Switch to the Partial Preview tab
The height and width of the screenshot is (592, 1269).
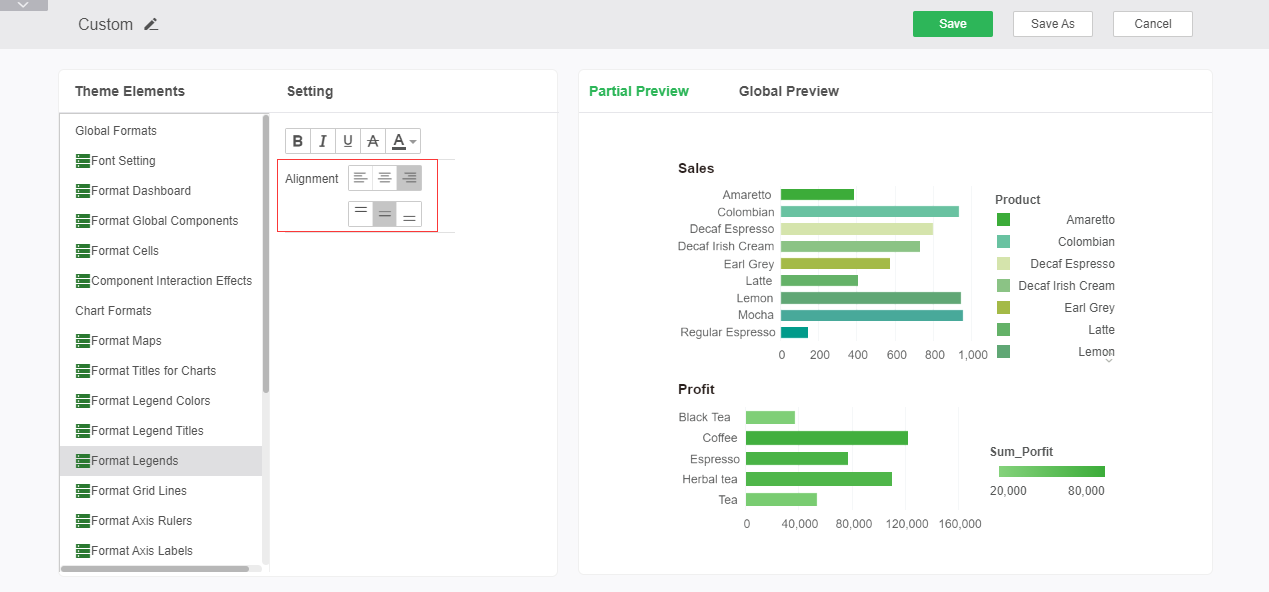[x=639, y=91]
